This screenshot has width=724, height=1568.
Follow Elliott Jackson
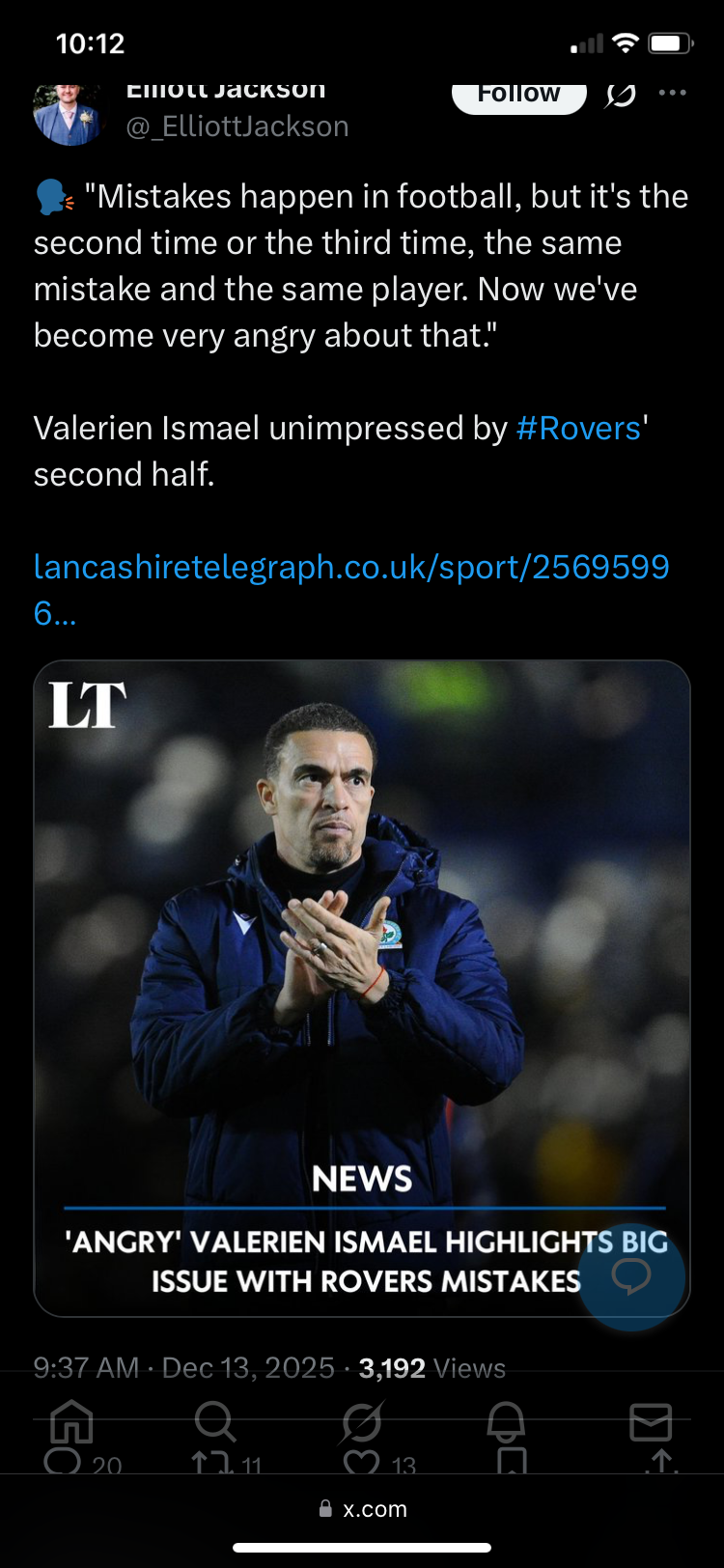tap(518, 96)
